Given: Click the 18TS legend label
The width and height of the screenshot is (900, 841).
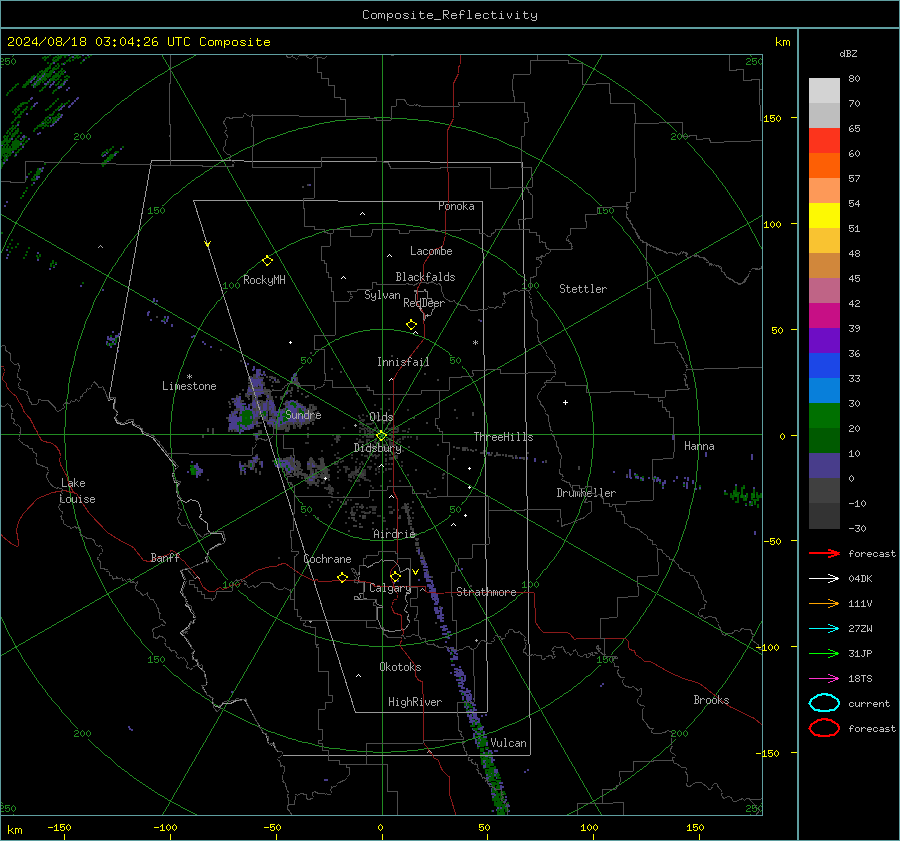Looking at the screenshot, I should tap(860, 679).
